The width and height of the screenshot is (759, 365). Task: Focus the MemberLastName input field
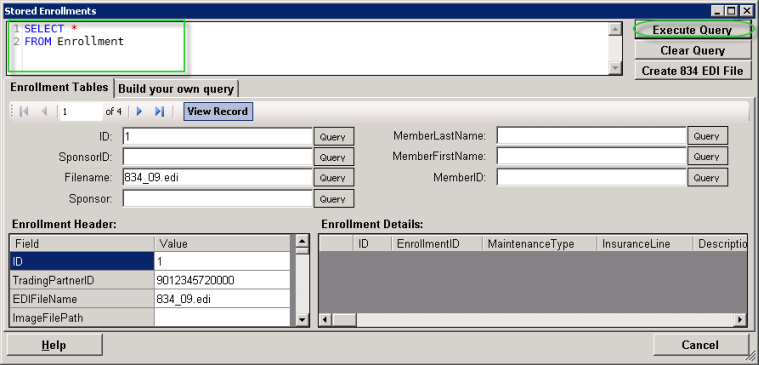pos(592,136)
